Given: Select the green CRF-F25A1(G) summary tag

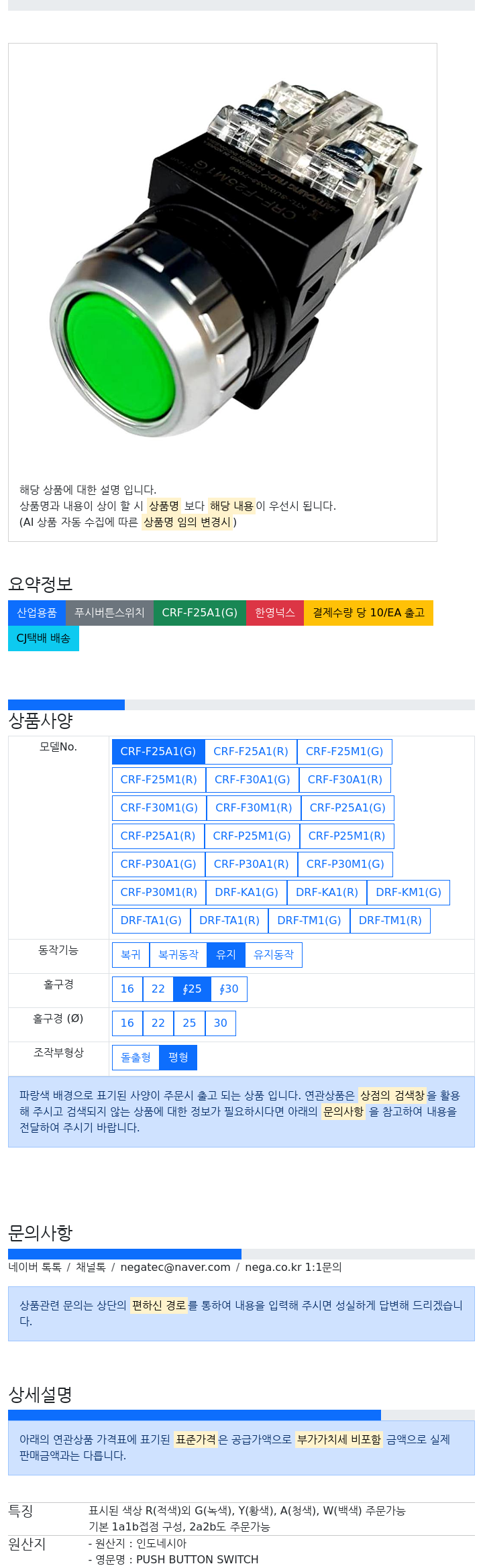Looking at the screenshot, I should (x=200, y=613).
